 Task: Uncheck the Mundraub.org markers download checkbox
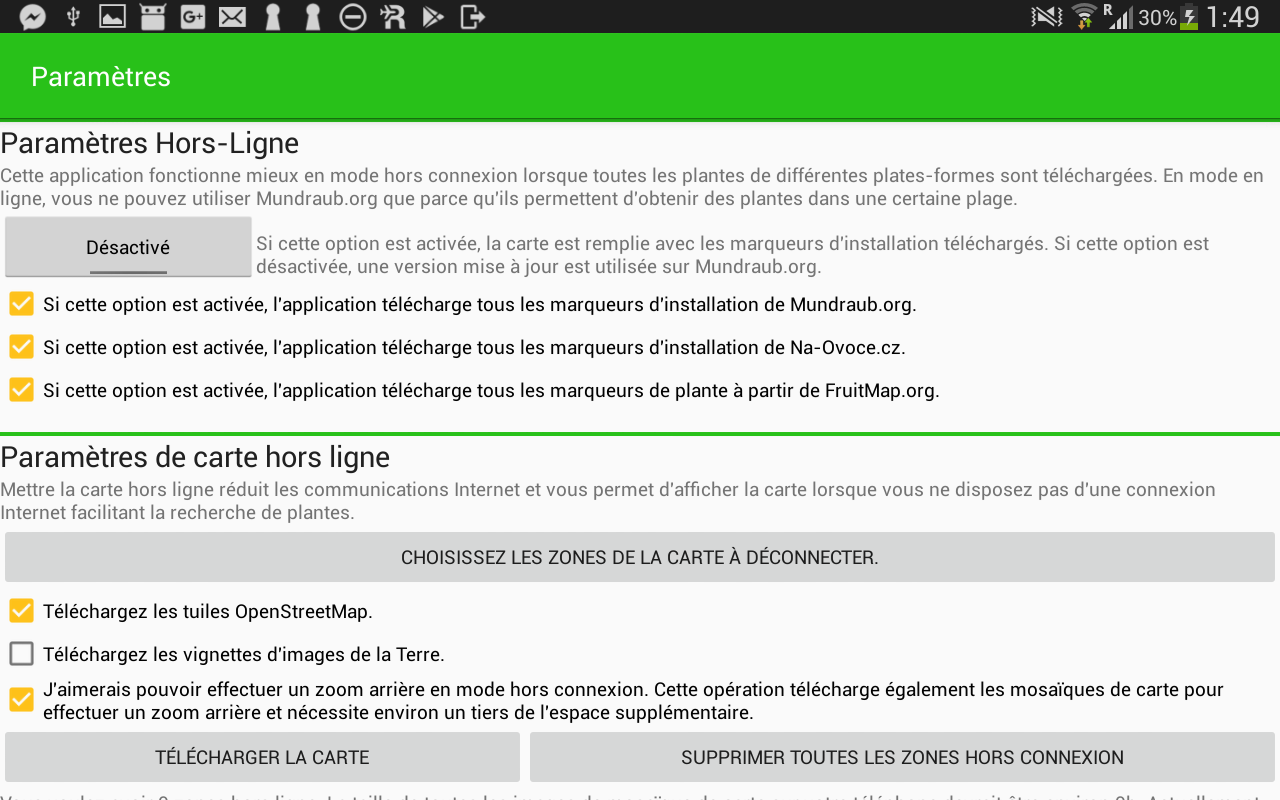(x=22, y=304)
